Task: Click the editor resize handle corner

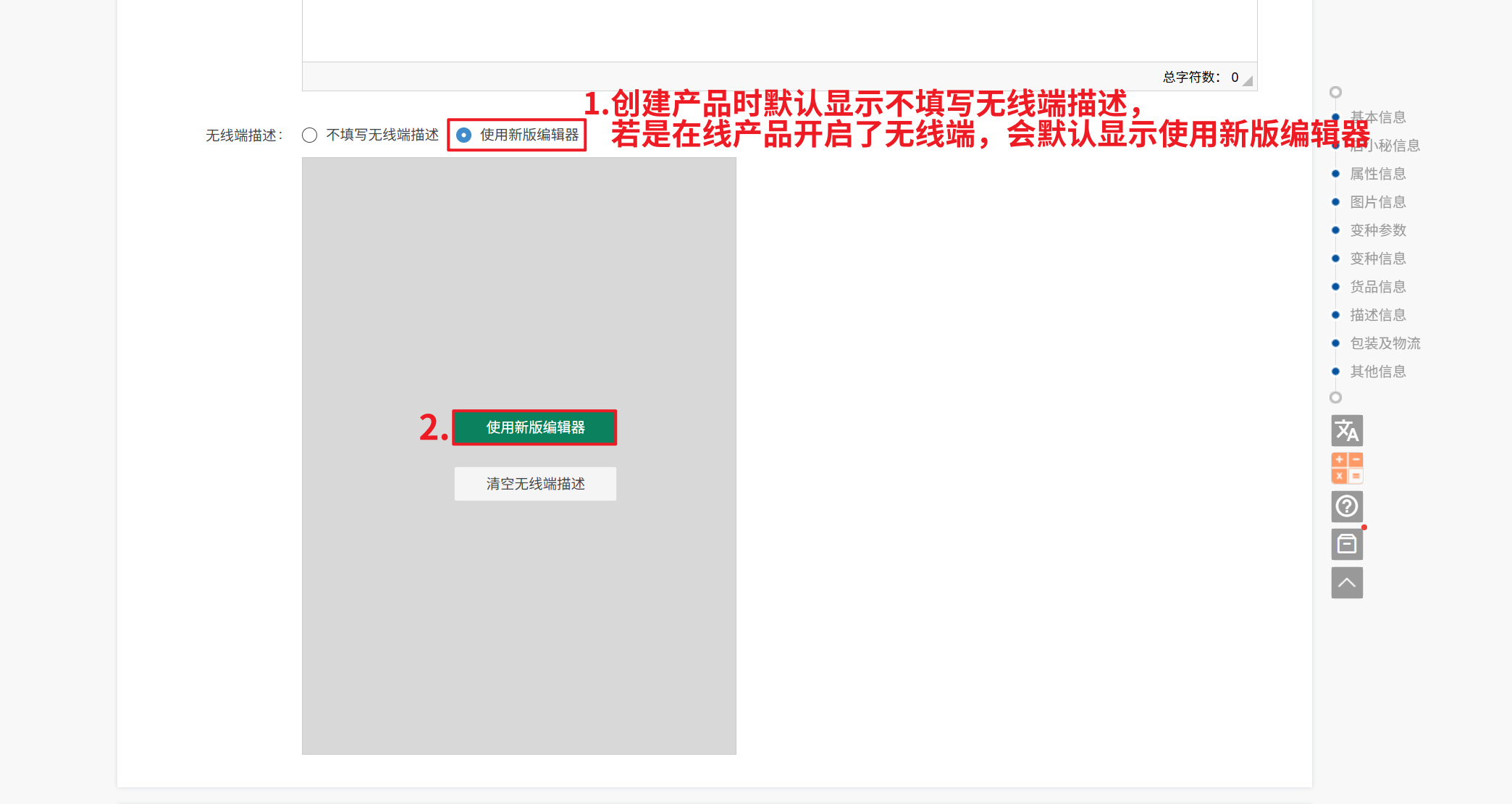Action: tap(1248, 80)
